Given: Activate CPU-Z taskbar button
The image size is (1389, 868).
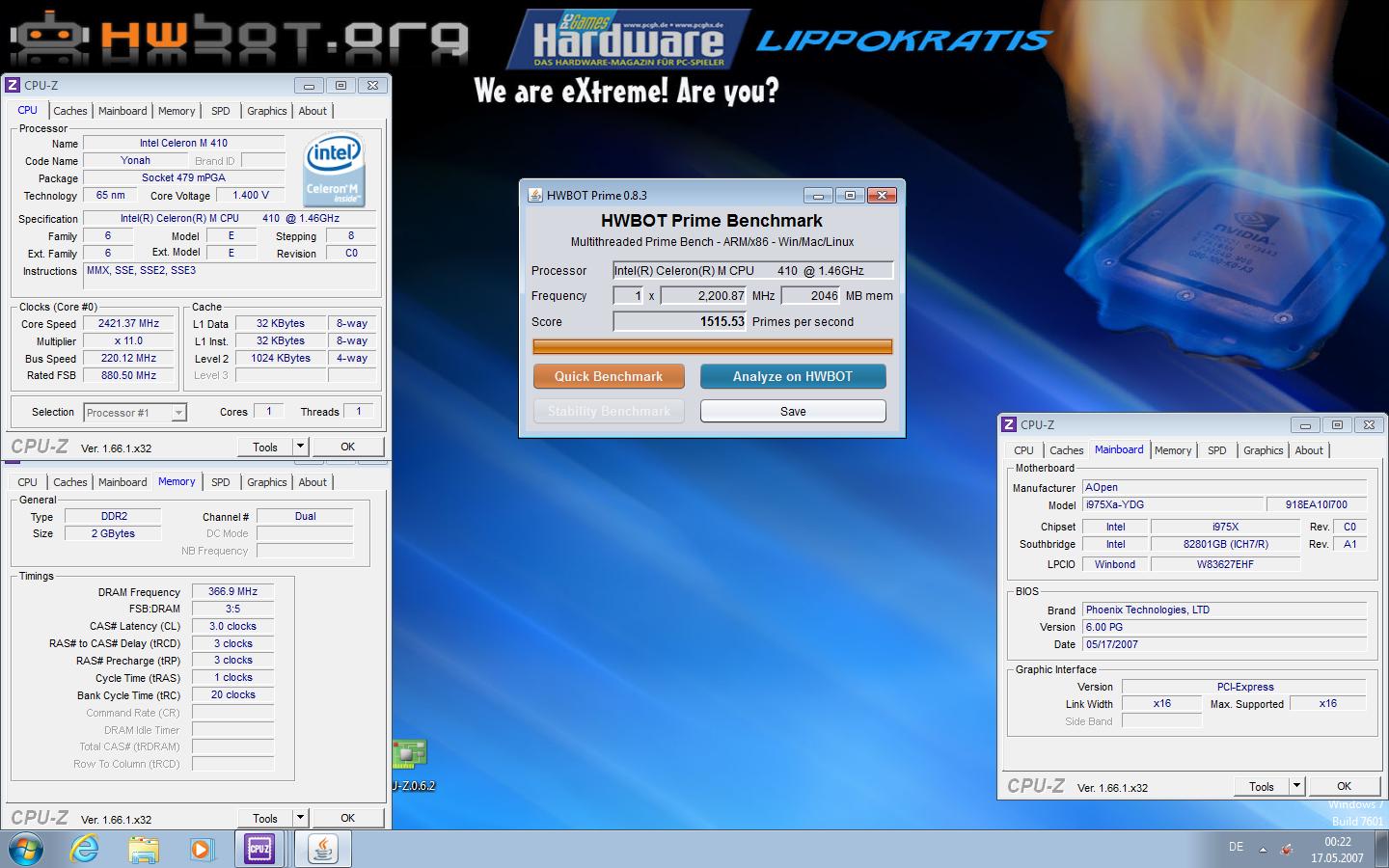Looking at the screenshot, I should [x=260, y=850].
